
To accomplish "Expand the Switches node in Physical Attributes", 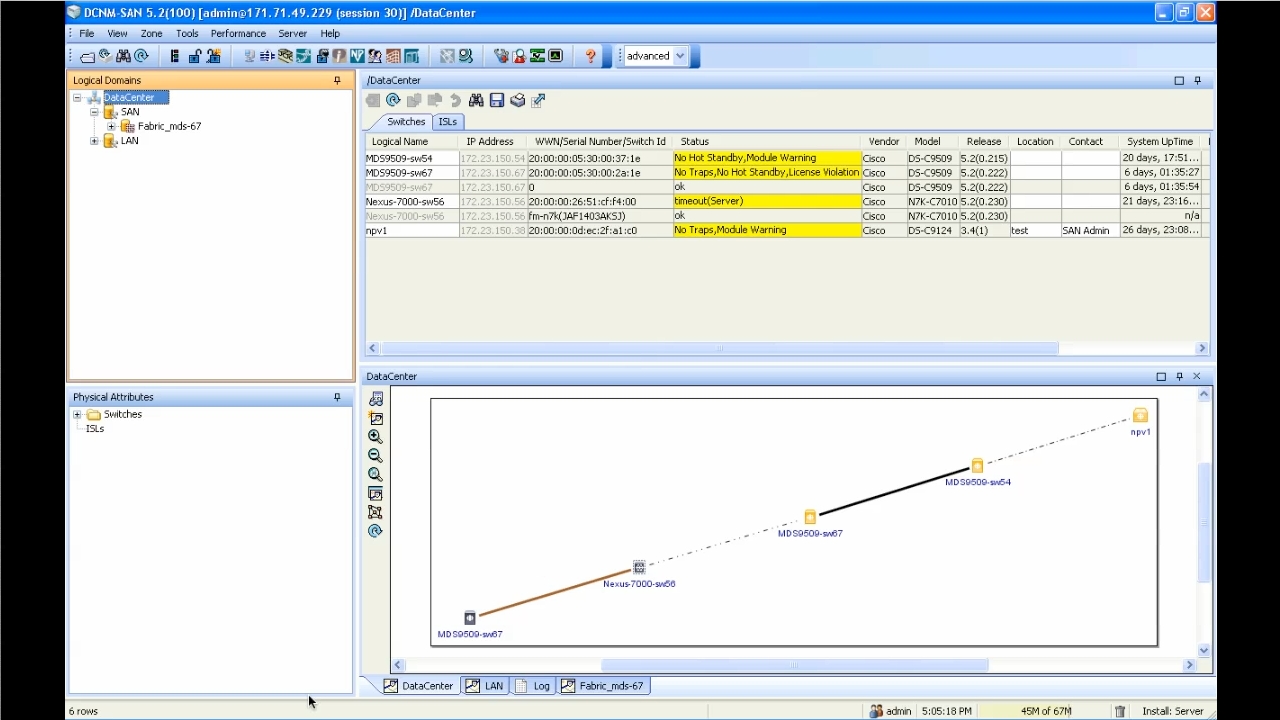I will pos(77,414).
